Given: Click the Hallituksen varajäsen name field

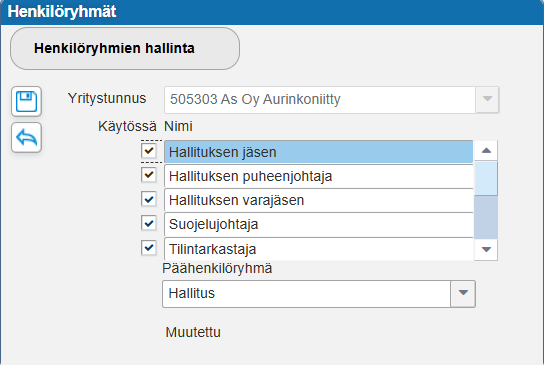Looking at the screenshot, I should tap(318, 200).
